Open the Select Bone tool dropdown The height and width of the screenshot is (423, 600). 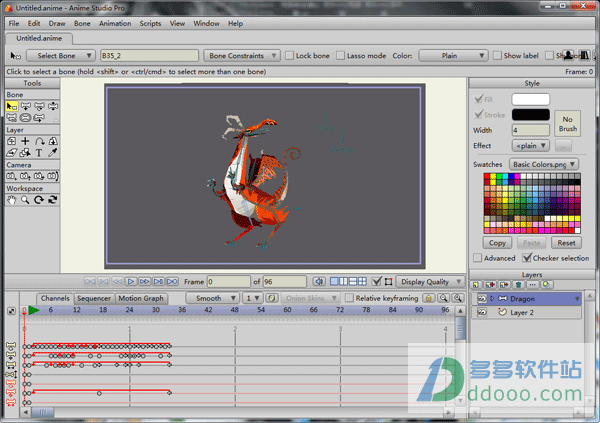pos(61,56)
